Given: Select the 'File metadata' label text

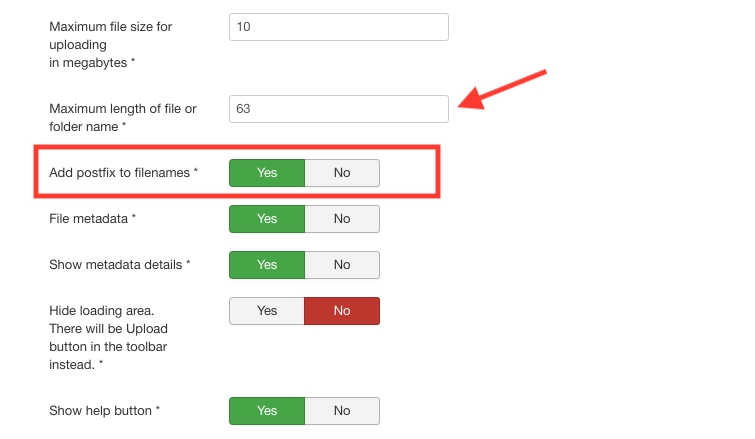Looking at the screenshot, I should click(92, 219).
